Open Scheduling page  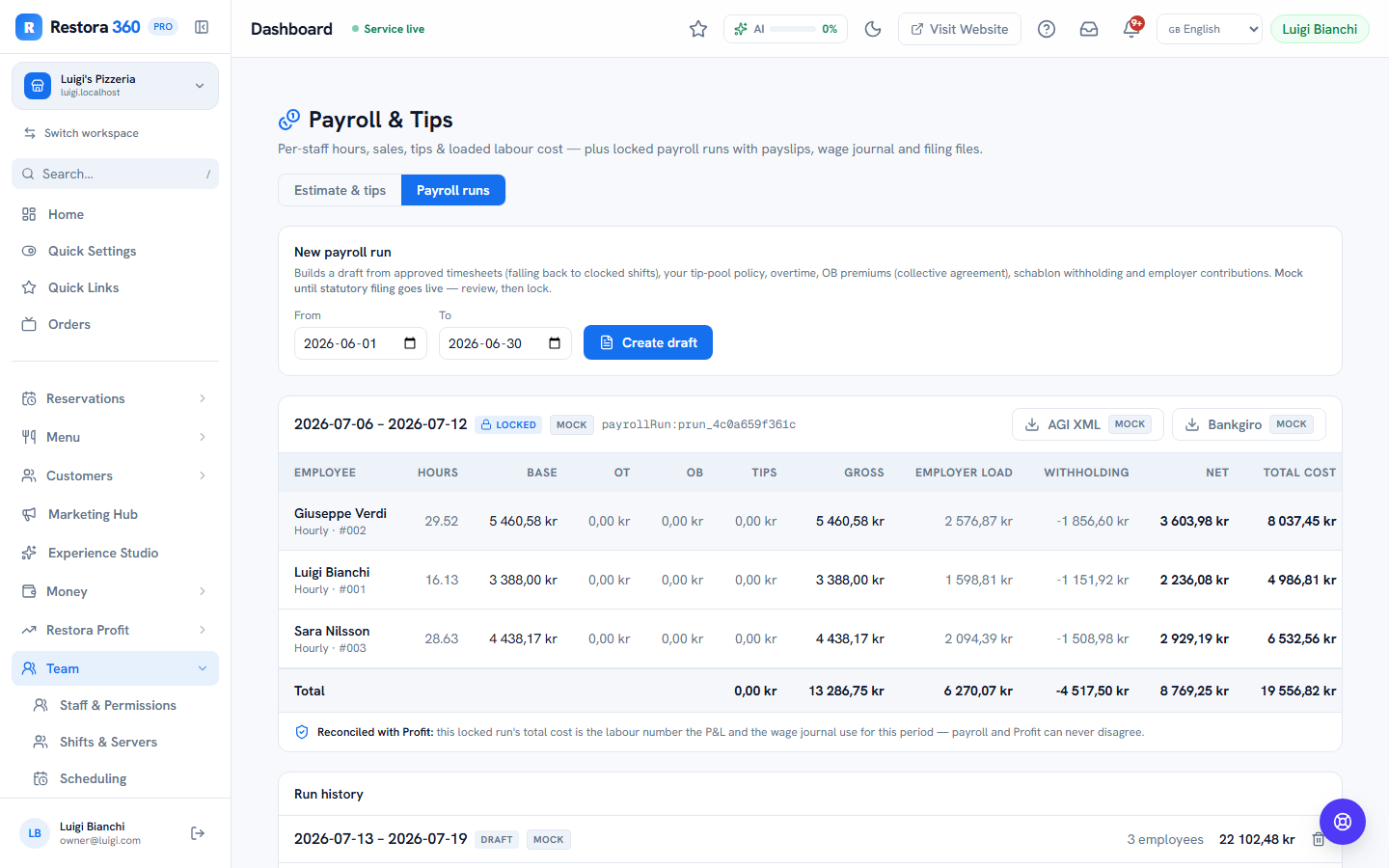(121, 778)
